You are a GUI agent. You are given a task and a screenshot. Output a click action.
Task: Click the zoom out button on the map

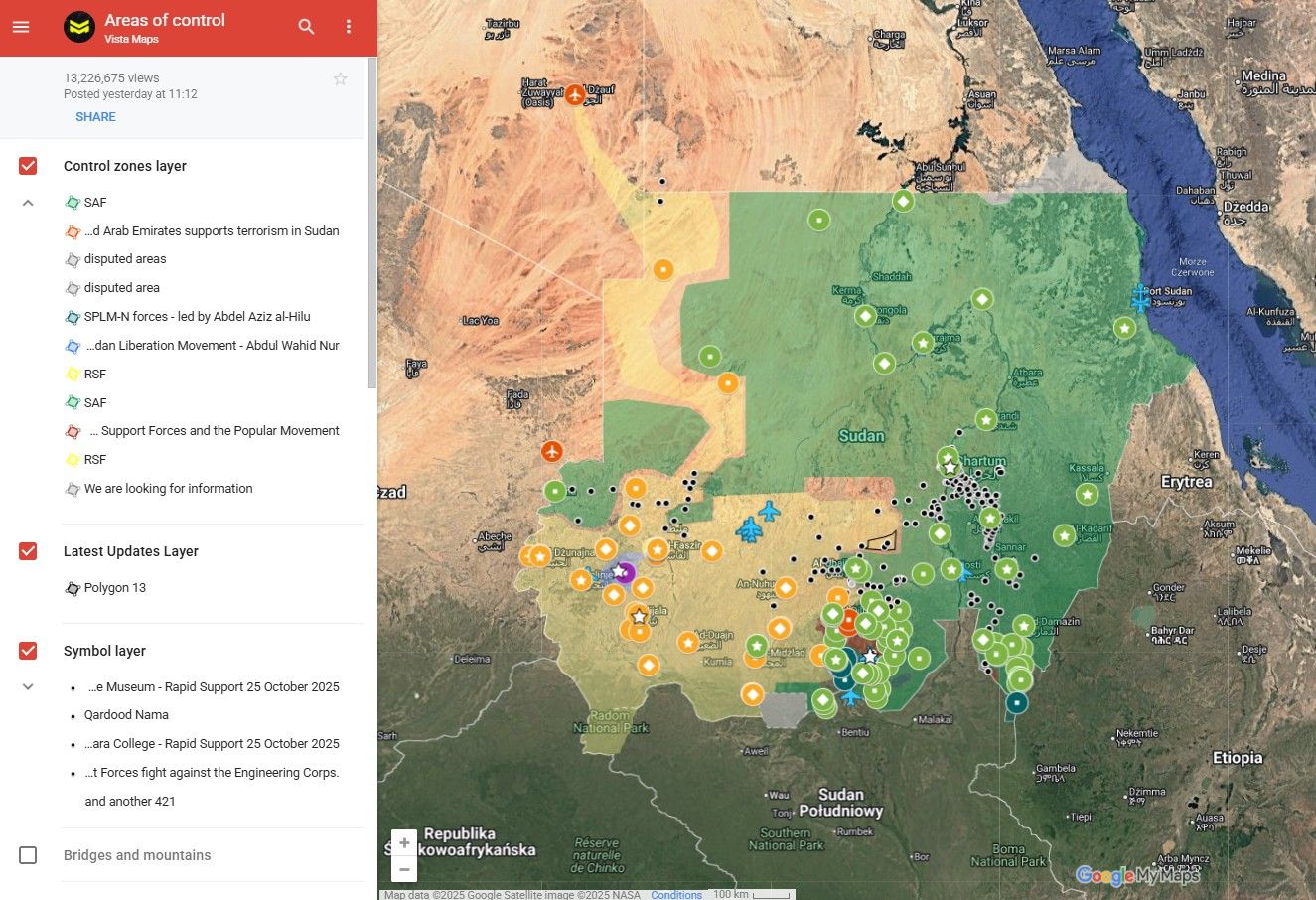click(404, 868)
